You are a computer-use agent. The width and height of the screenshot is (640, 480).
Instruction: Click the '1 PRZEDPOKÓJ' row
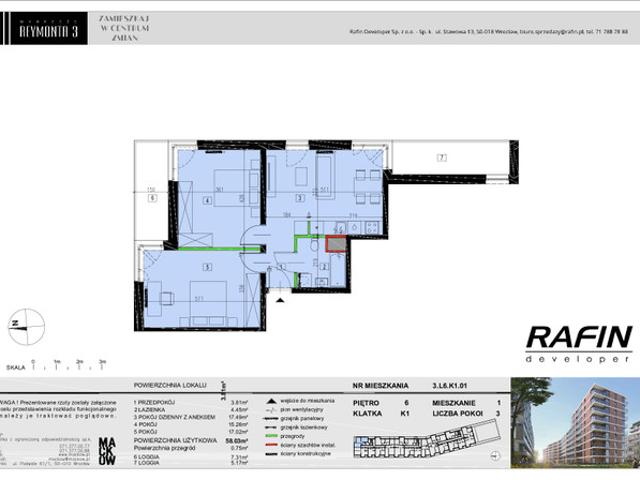(191, 402)
